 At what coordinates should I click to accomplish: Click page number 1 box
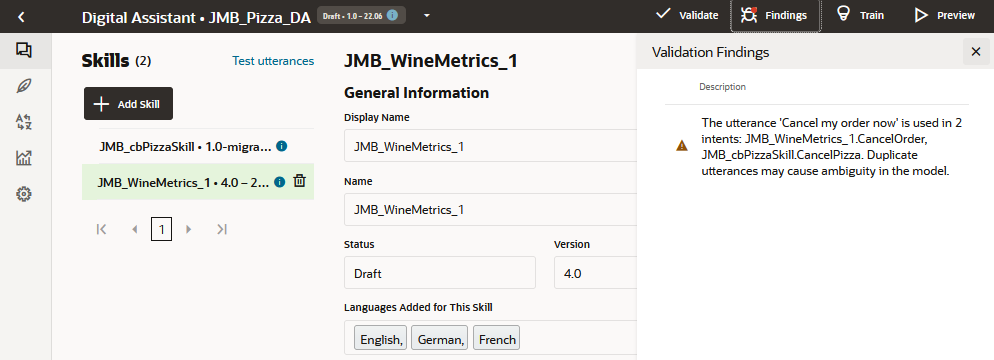click(x=162, y=229)
